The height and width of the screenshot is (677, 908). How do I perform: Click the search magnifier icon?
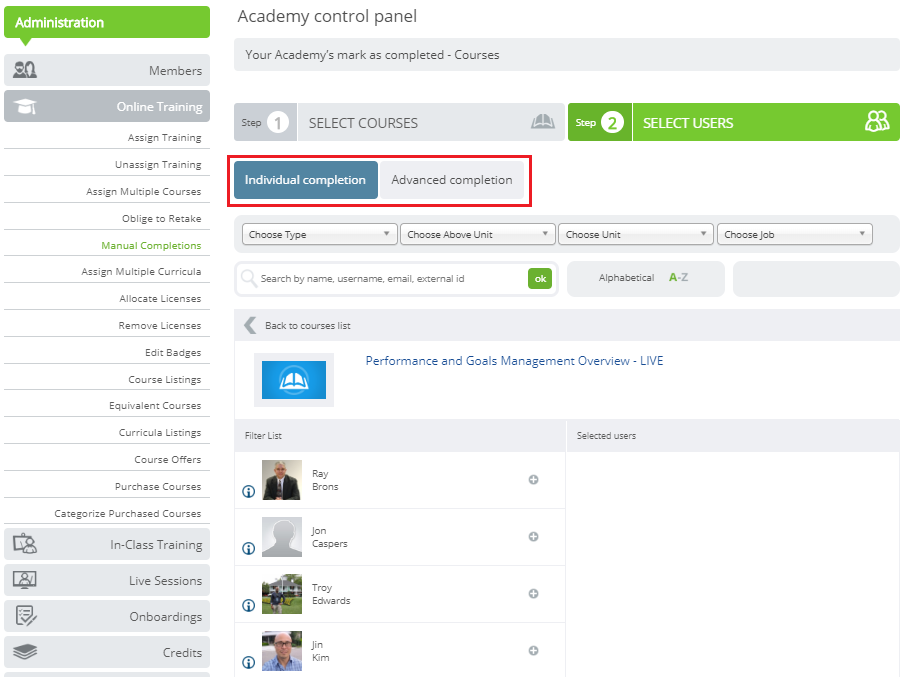[249, 279]
